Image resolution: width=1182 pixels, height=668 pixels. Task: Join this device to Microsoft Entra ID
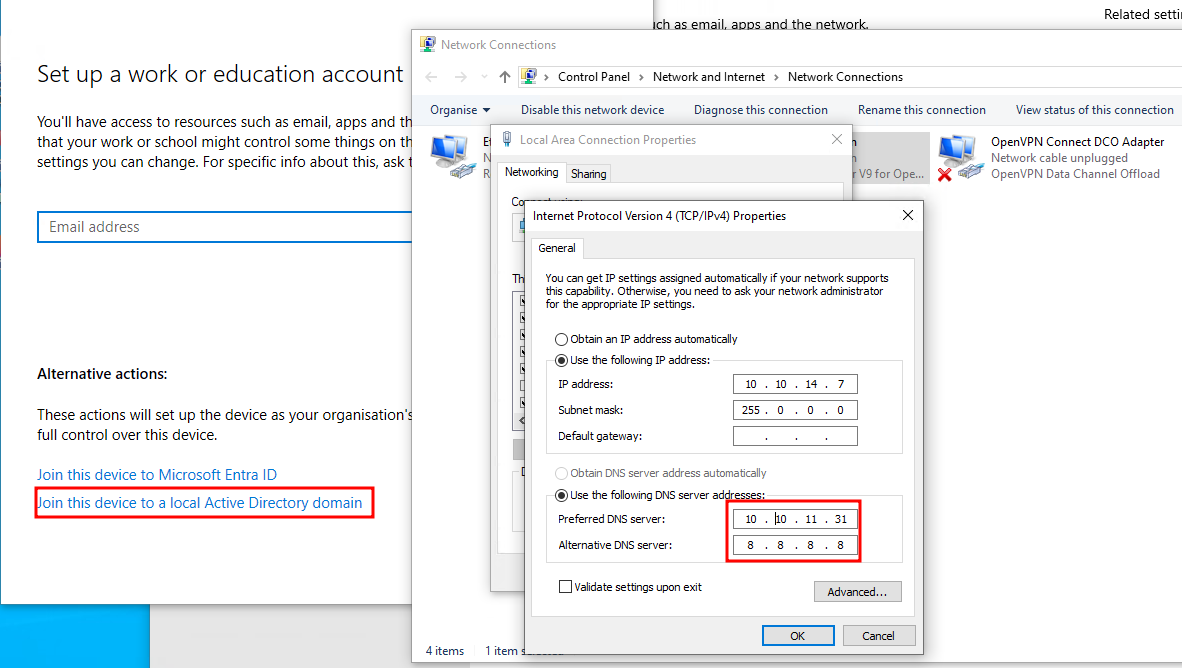tap(157, 475)
